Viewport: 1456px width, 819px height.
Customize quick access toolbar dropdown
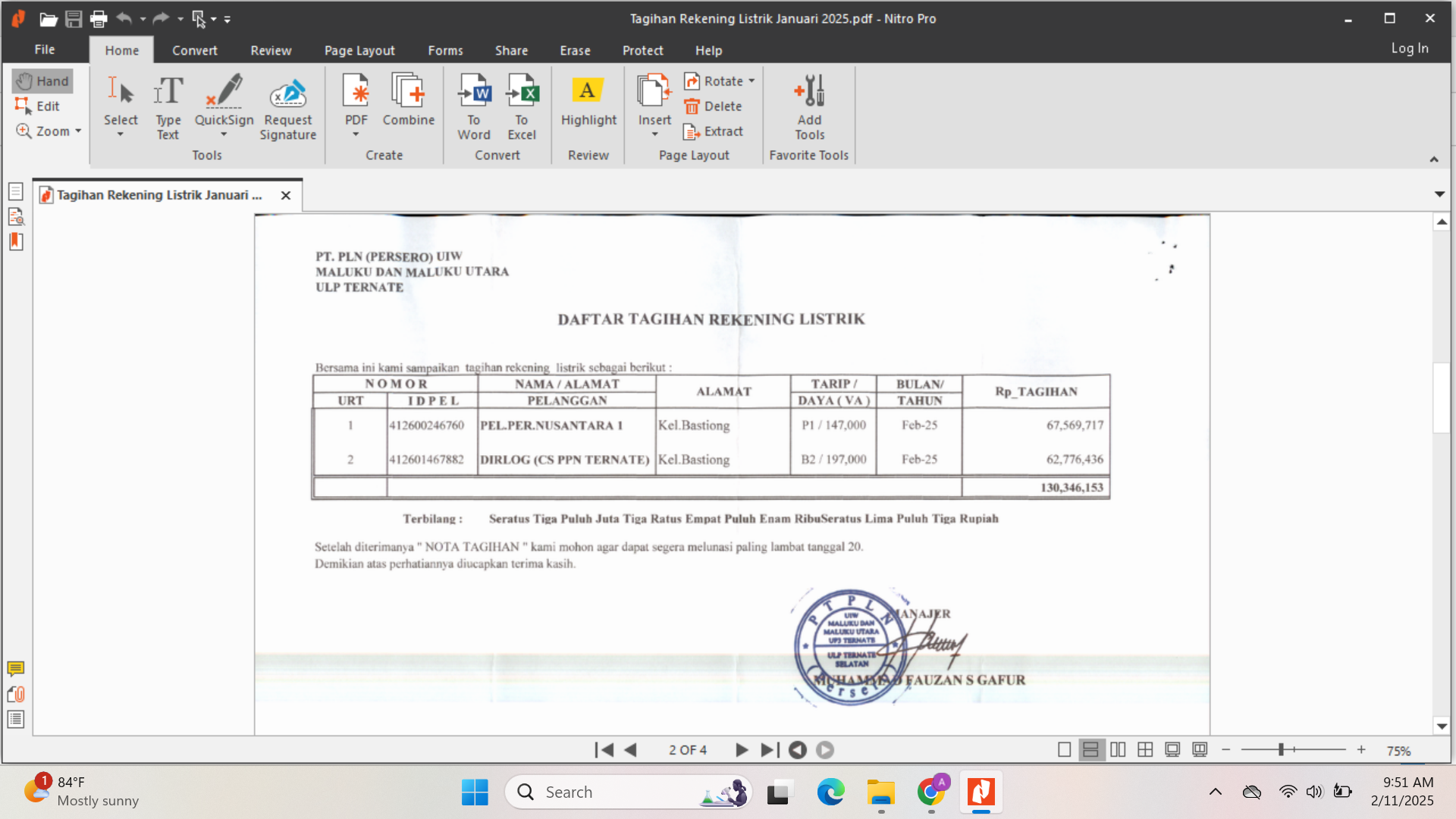coord(227,19)
